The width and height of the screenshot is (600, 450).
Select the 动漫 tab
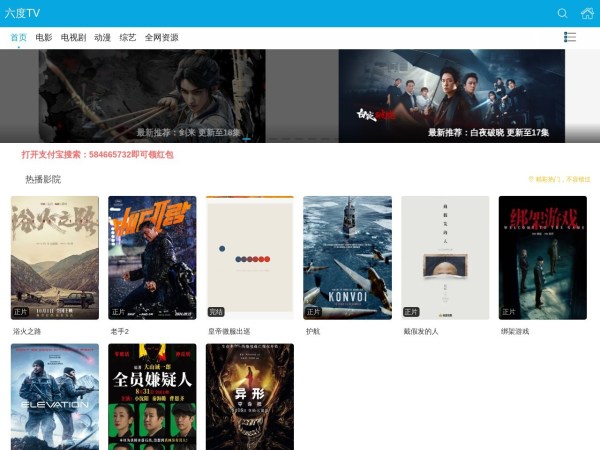[103, 38]
